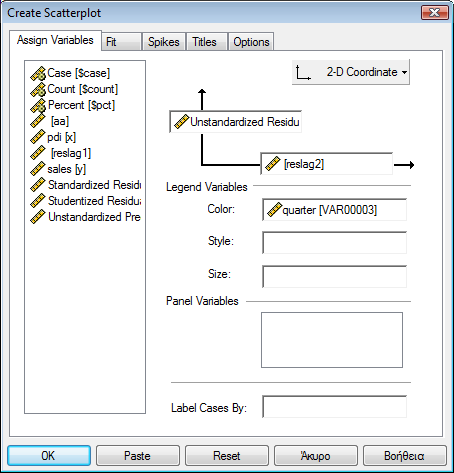Click ruler icon in Color quarter box

pyautogui.click(x=274, y=210)
